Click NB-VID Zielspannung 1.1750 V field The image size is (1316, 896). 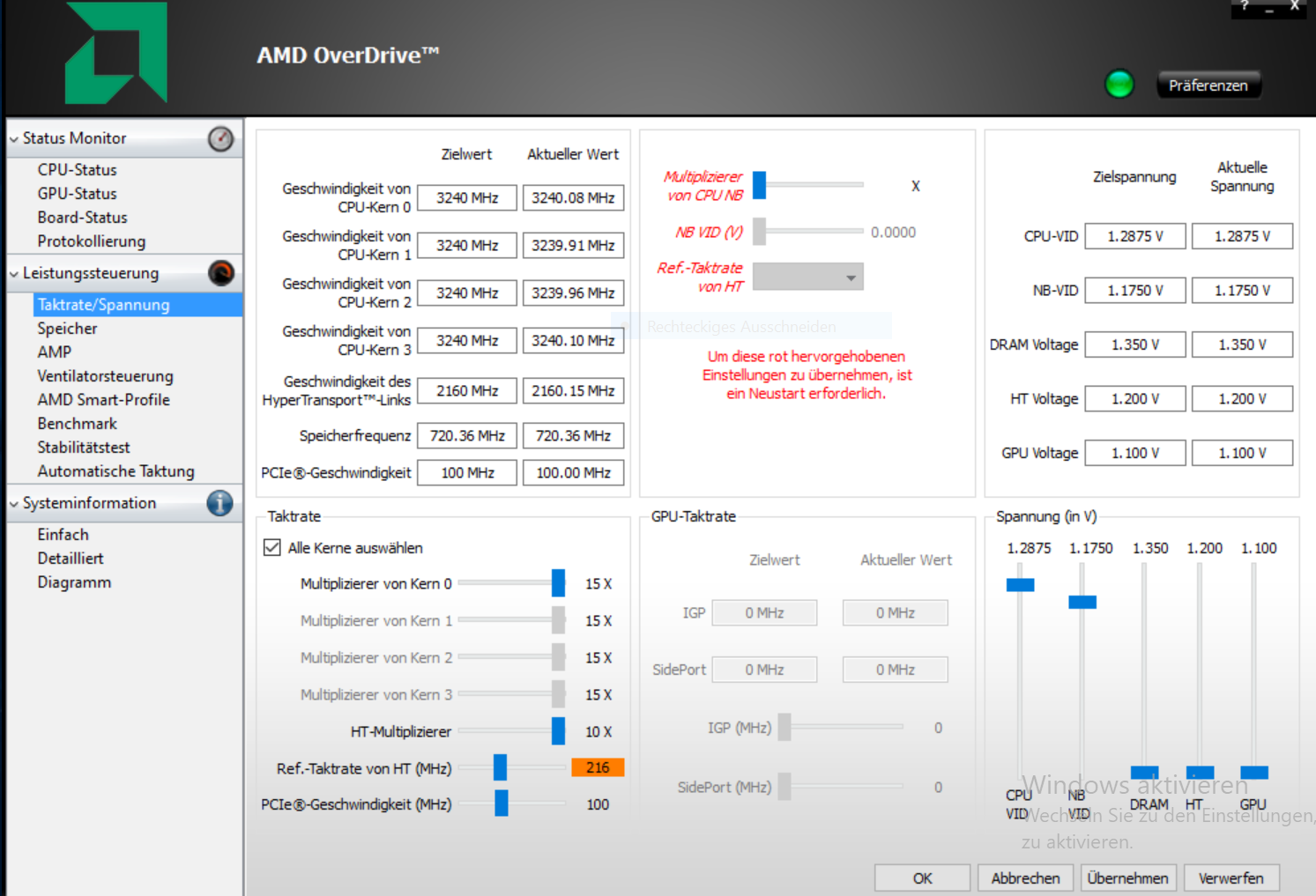[1135, 291]
